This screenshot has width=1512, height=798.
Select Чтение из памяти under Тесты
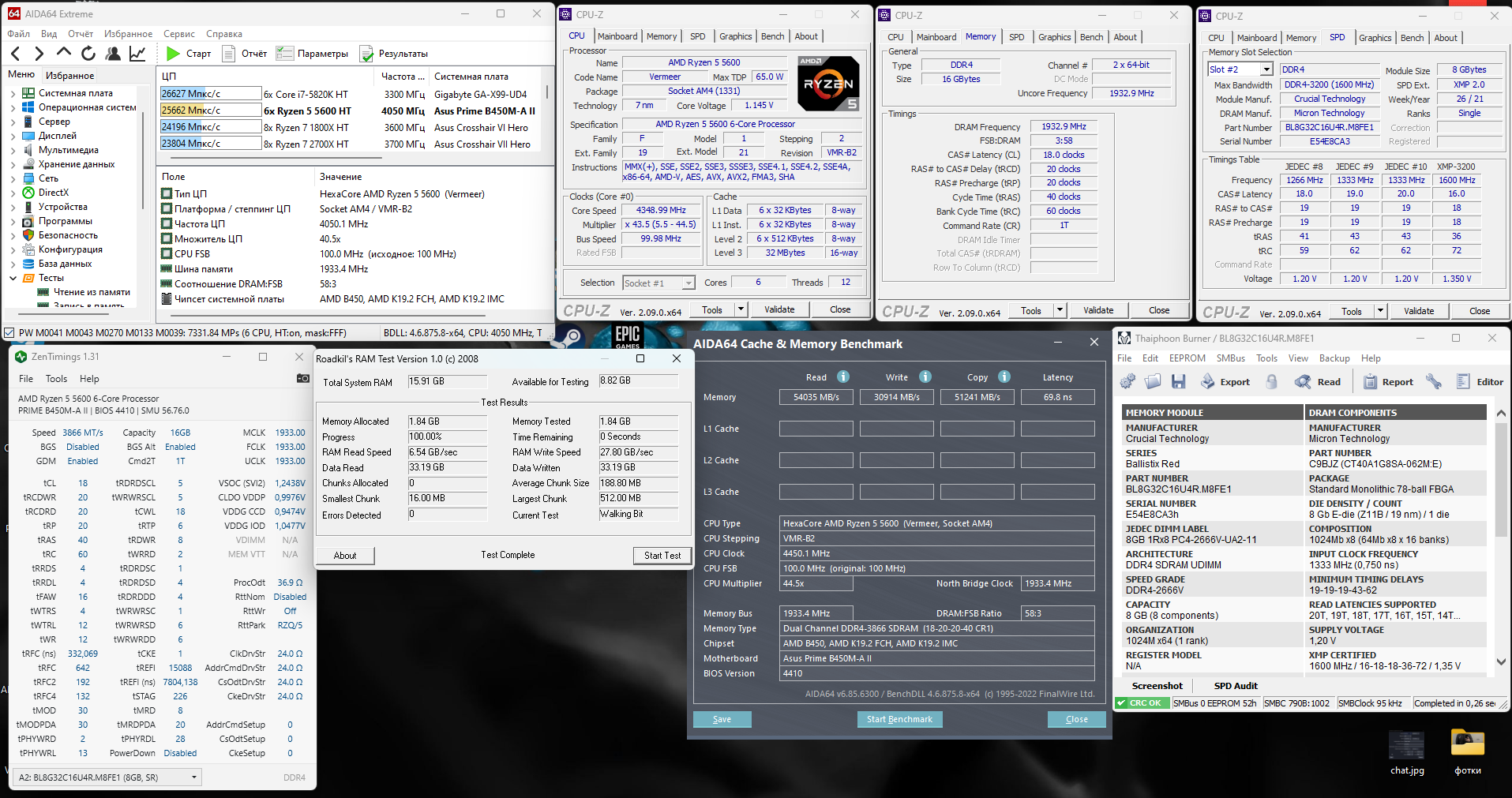pyautogui.click(x=92, y=292)
